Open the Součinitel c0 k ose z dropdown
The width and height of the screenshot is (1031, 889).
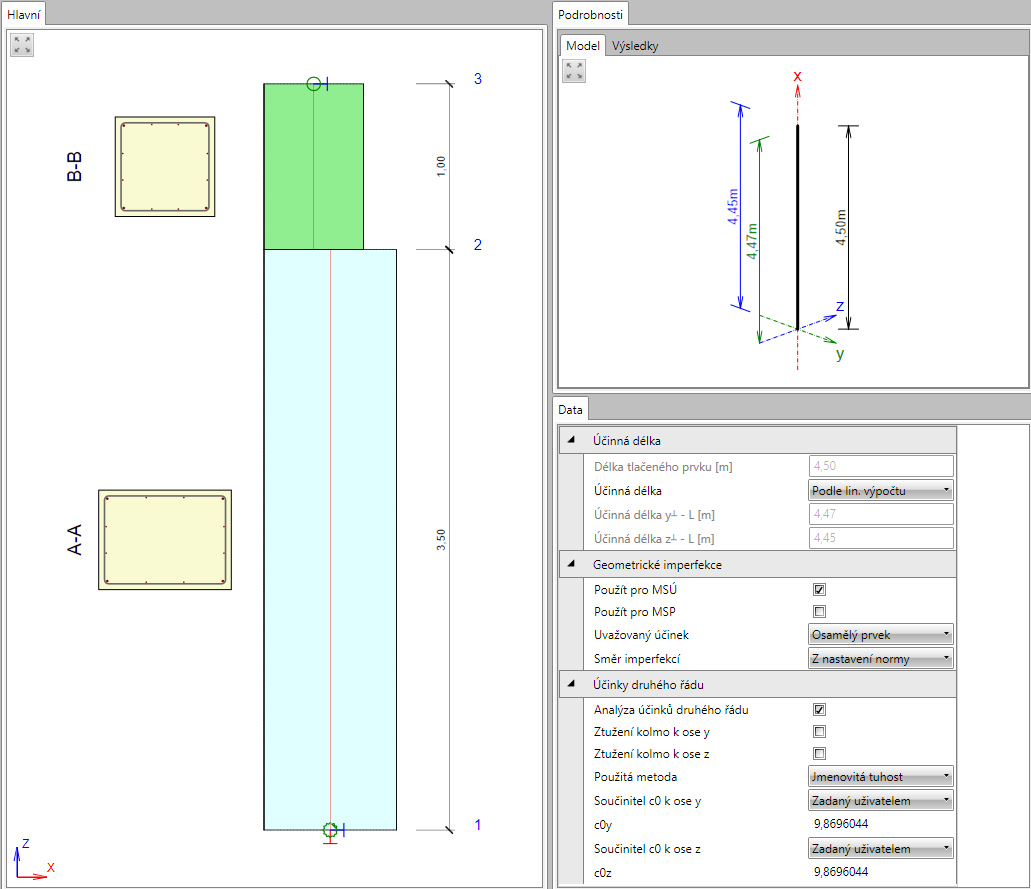coord(880,848)
